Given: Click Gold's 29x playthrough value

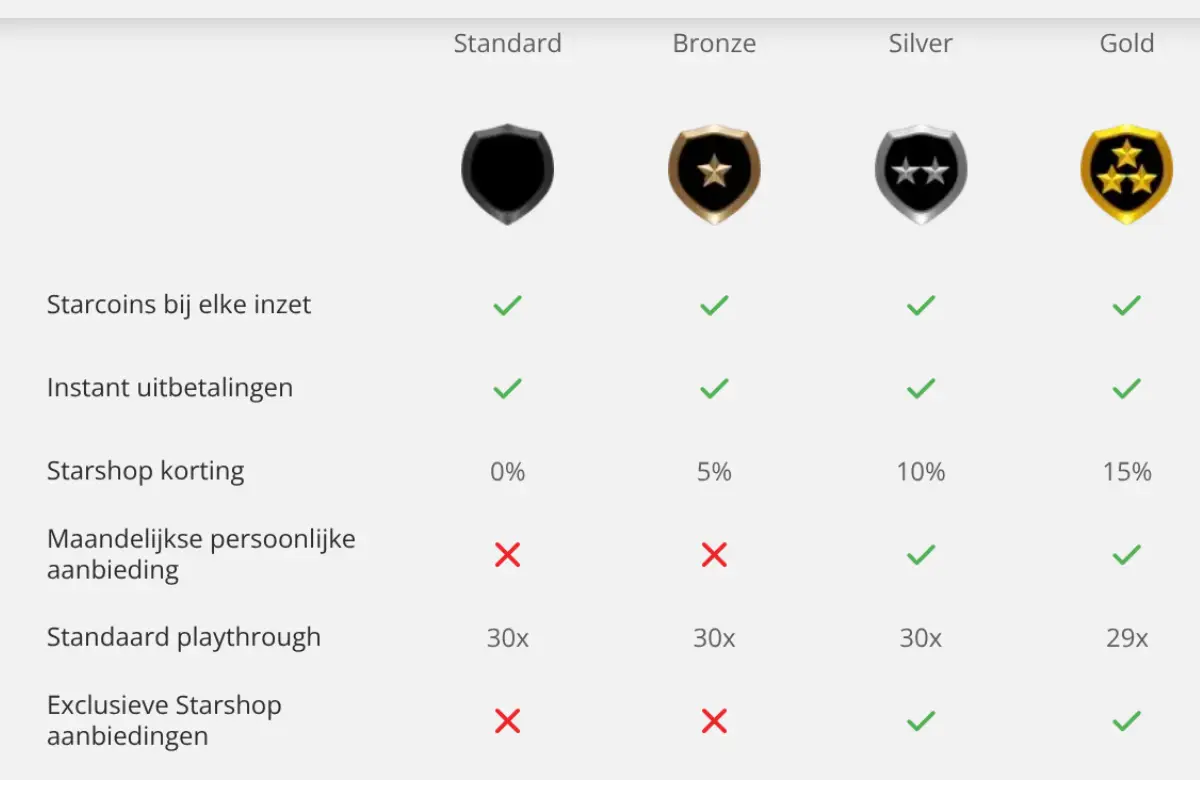Looking at the screenshot, I should [1127, 637].
